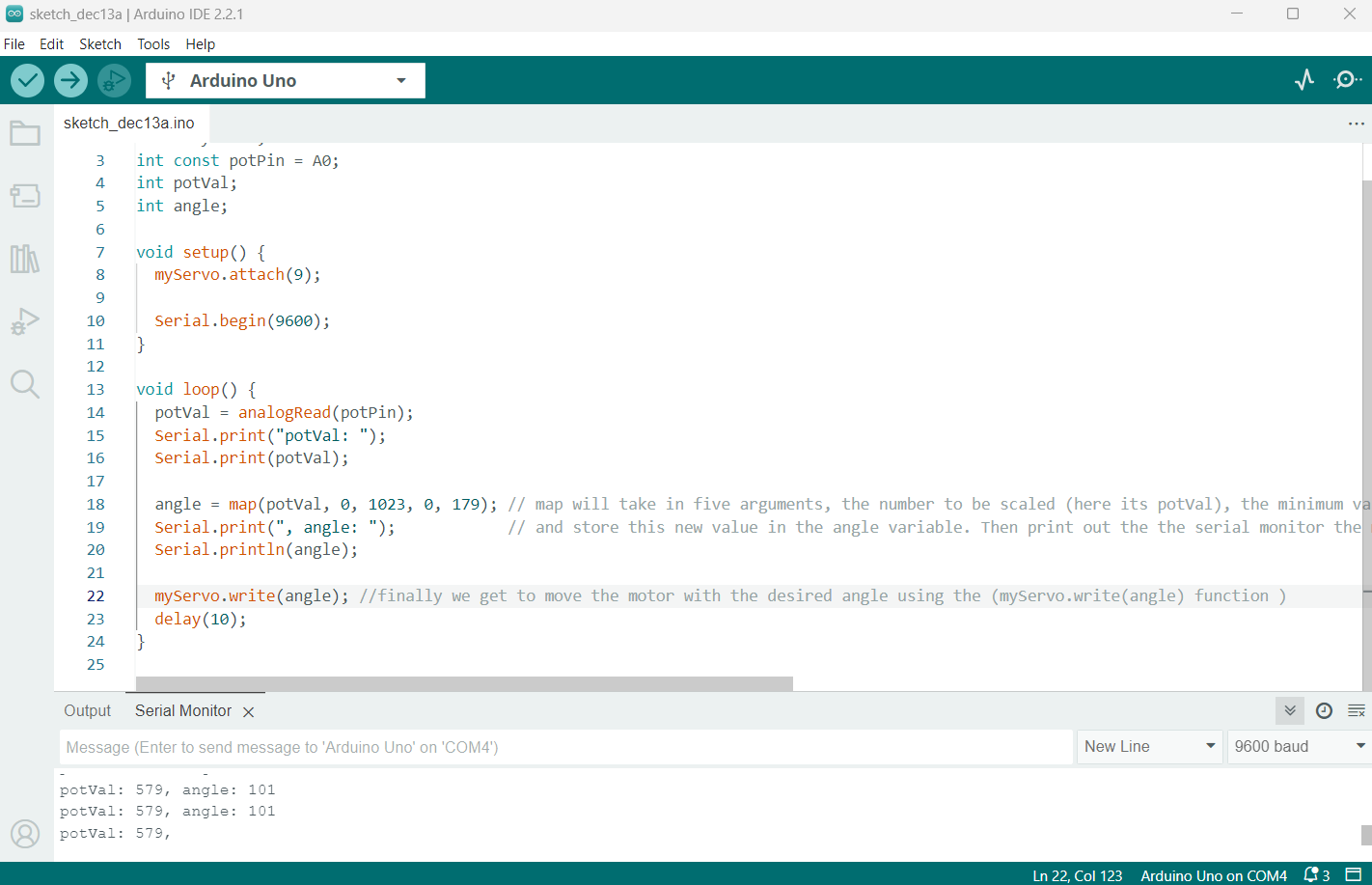
Task: Click 'Serial.begin(9600);' in the editor
Action: (x=242, y=321)
